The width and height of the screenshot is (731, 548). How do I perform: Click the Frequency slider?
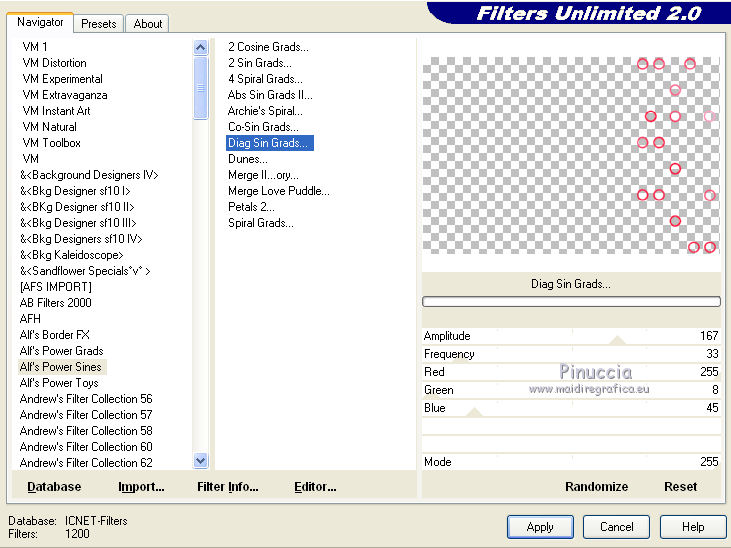571,354
